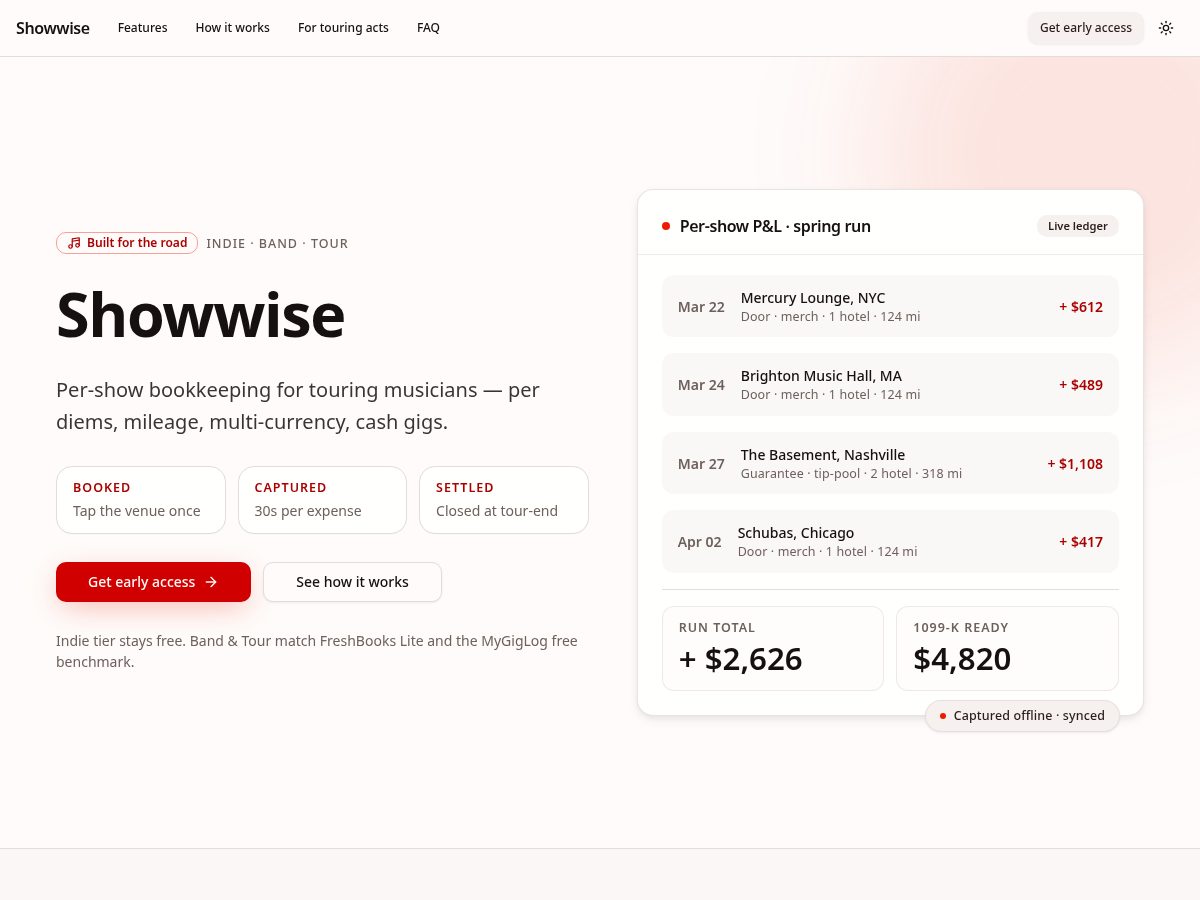This screenshot has width=1200, height=900.
Task: Toggle the light/dark theme sun icon
Action: pos(1166,28)
